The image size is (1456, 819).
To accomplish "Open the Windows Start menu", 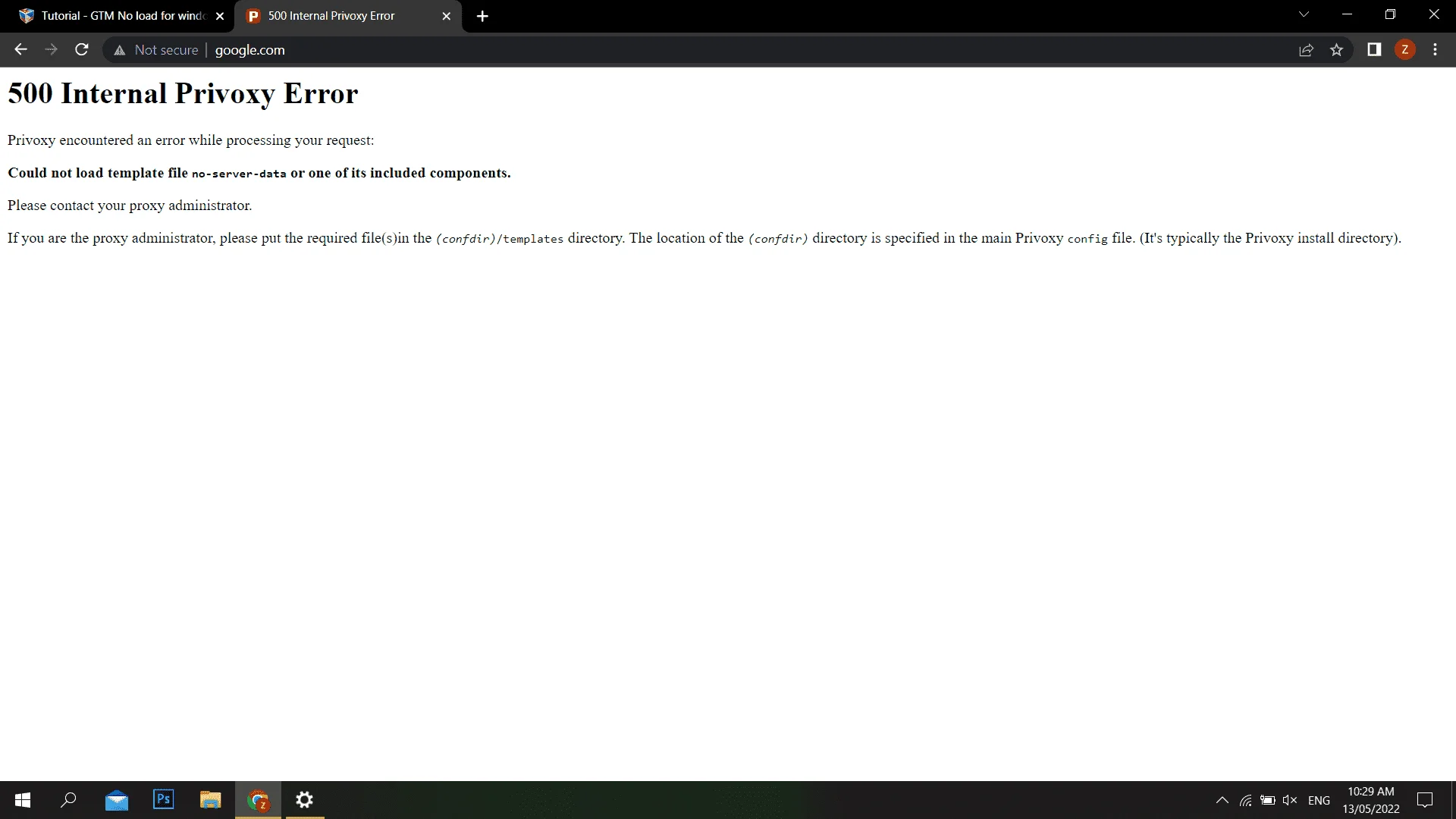I will 23,800.
